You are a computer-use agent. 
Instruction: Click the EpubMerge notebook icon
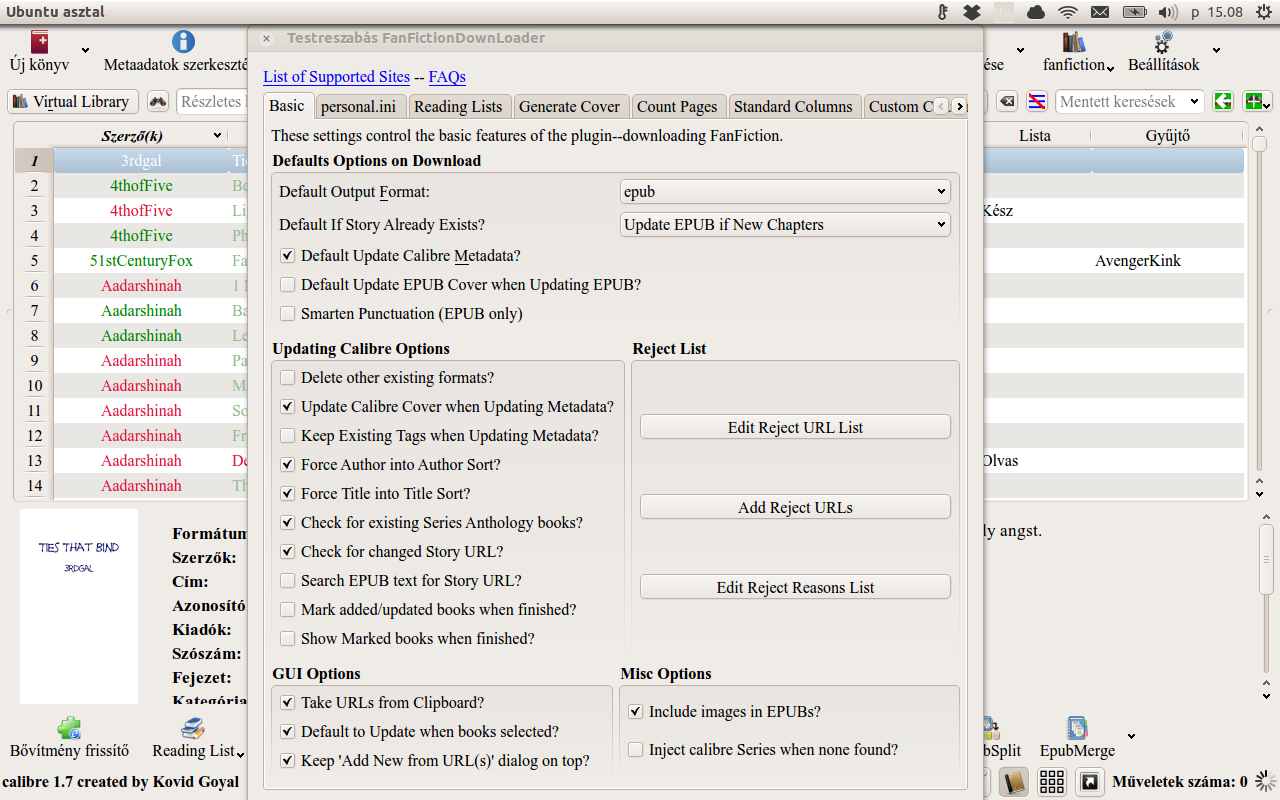click(x=1077, y=728)
